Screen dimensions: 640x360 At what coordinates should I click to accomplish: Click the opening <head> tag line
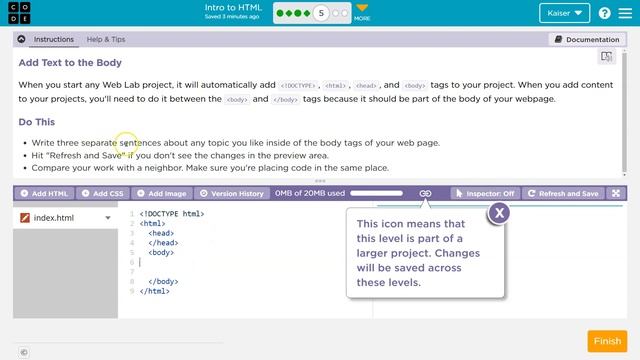(161, 233)
